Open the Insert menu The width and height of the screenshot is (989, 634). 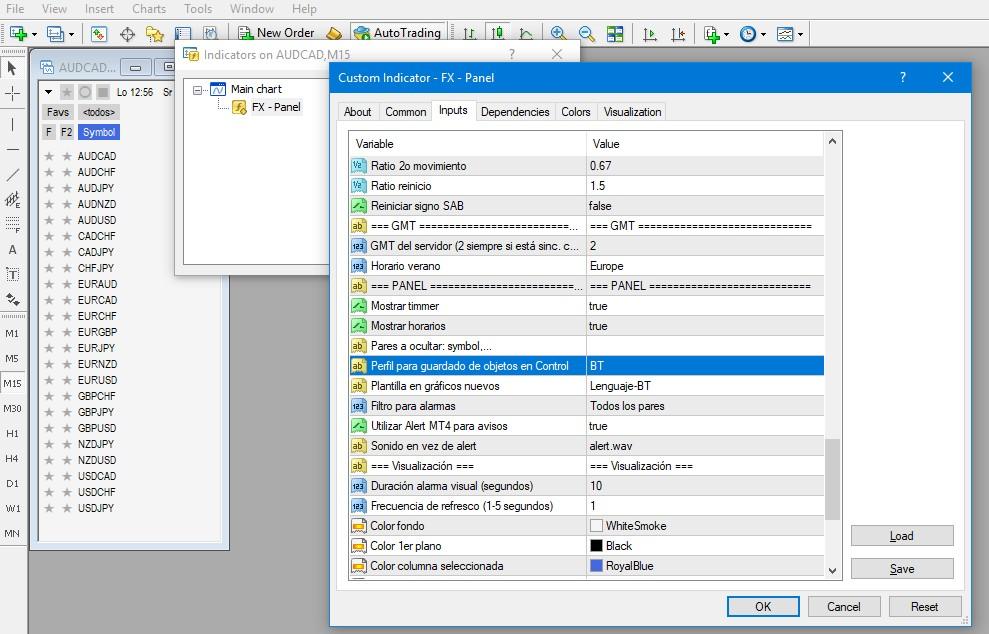[x=99, y=9]
